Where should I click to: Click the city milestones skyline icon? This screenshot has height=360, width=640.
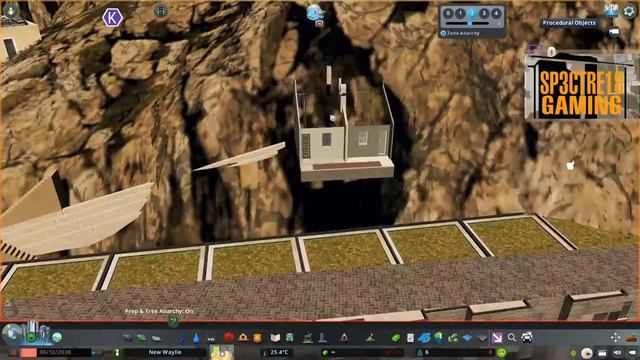pyautogui.click(x=39, y=332)
